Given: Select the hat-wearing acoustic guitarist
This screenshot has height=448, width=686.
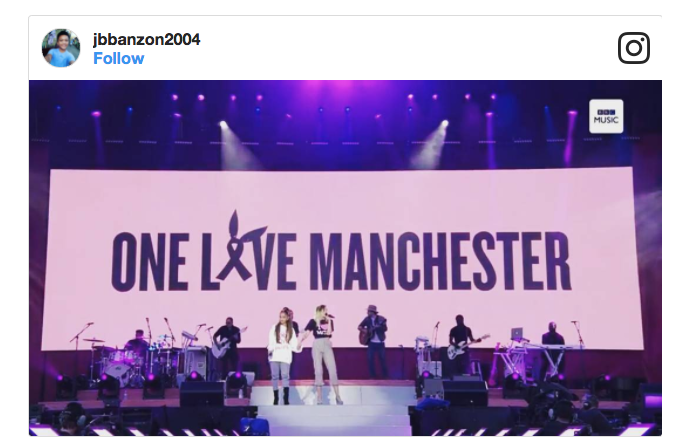Looking at the screenshot, I should [x=374, y=341].
